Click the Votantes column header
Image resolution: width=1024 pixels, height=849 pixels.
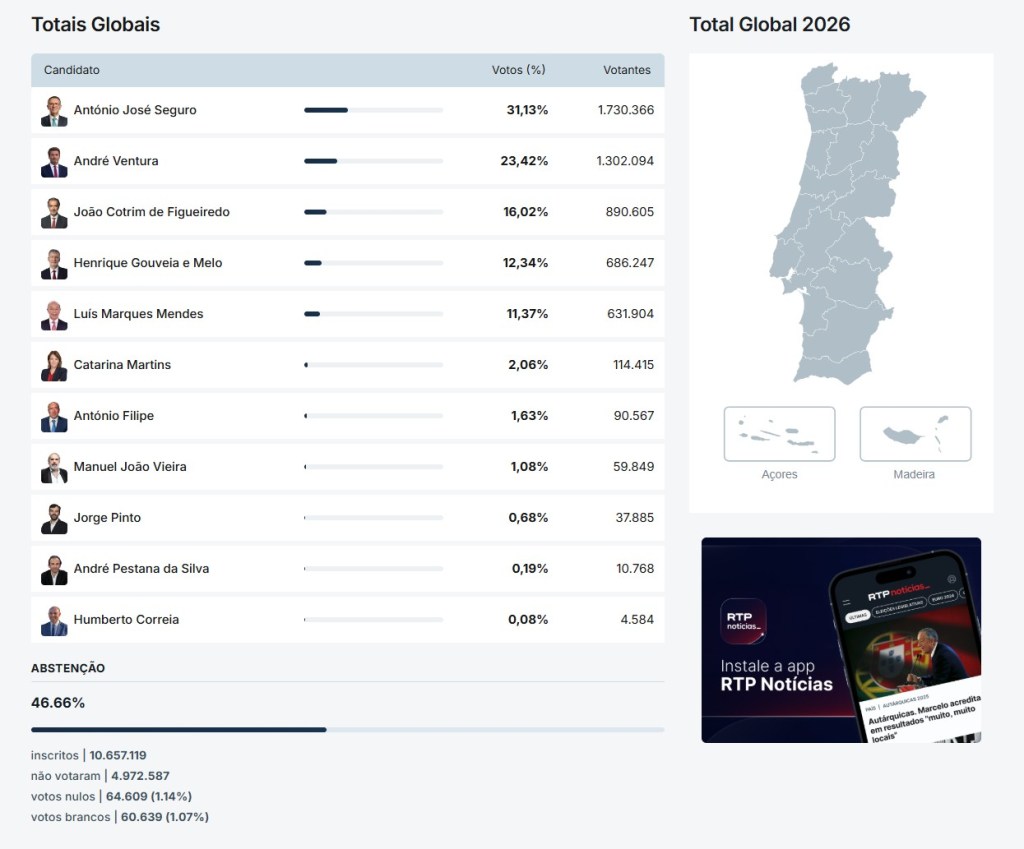627,70
